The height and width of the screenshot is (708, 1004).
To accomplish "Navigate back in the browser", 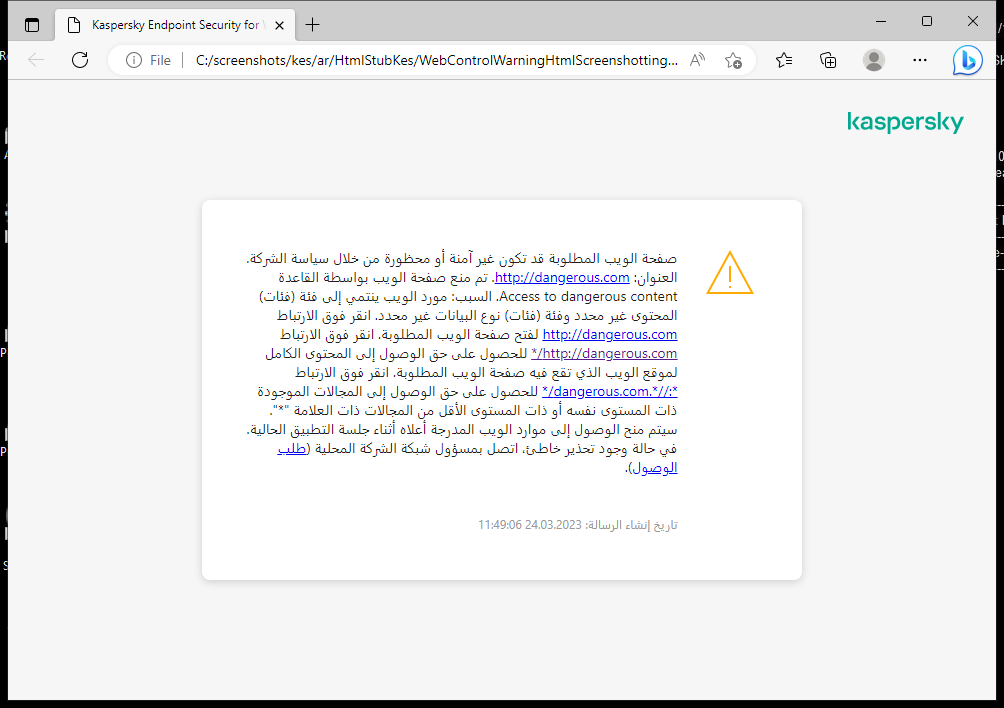I will pos(36,60).
